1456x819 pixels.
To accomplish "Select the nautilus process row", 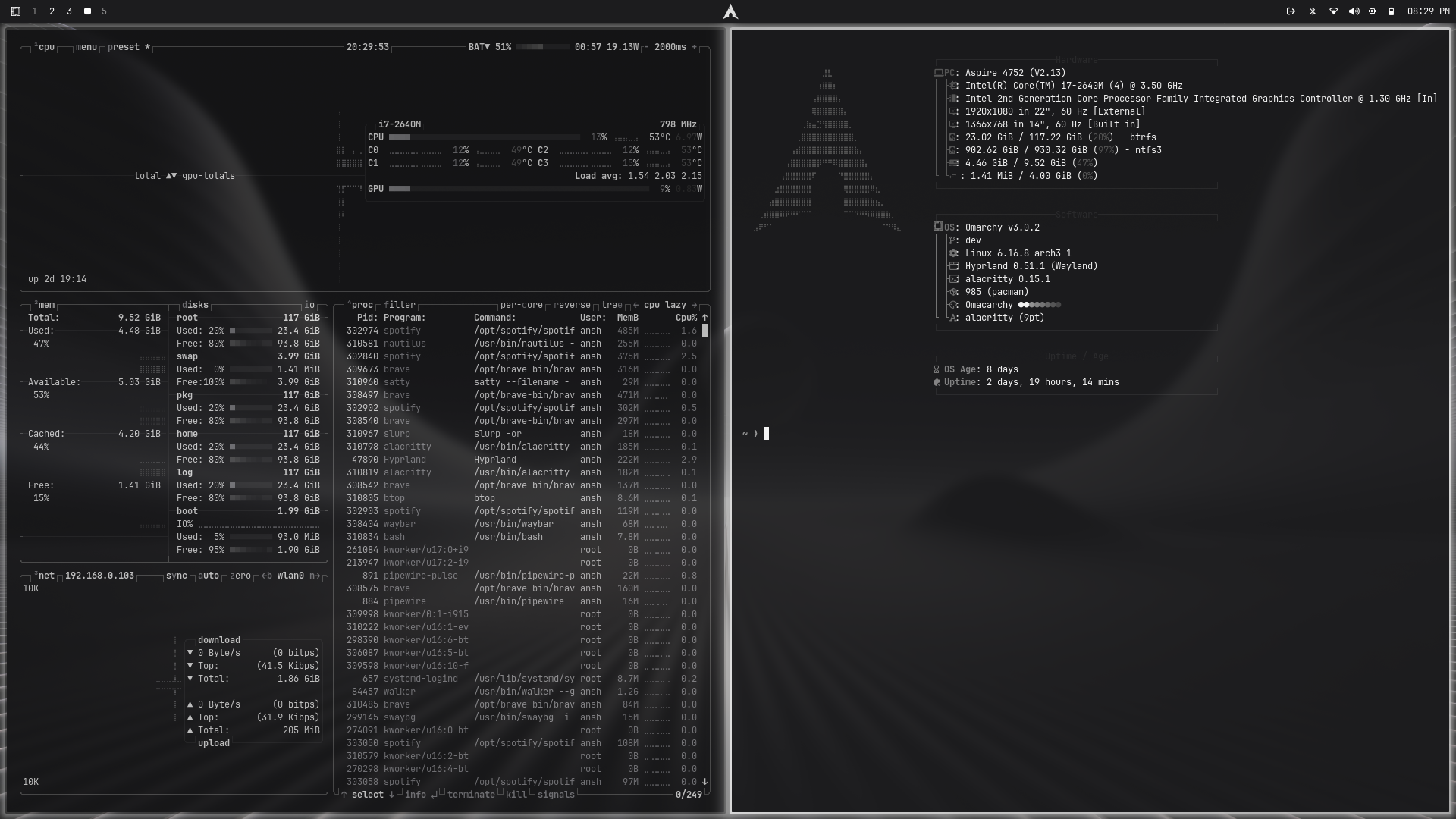I will (522, 344).
